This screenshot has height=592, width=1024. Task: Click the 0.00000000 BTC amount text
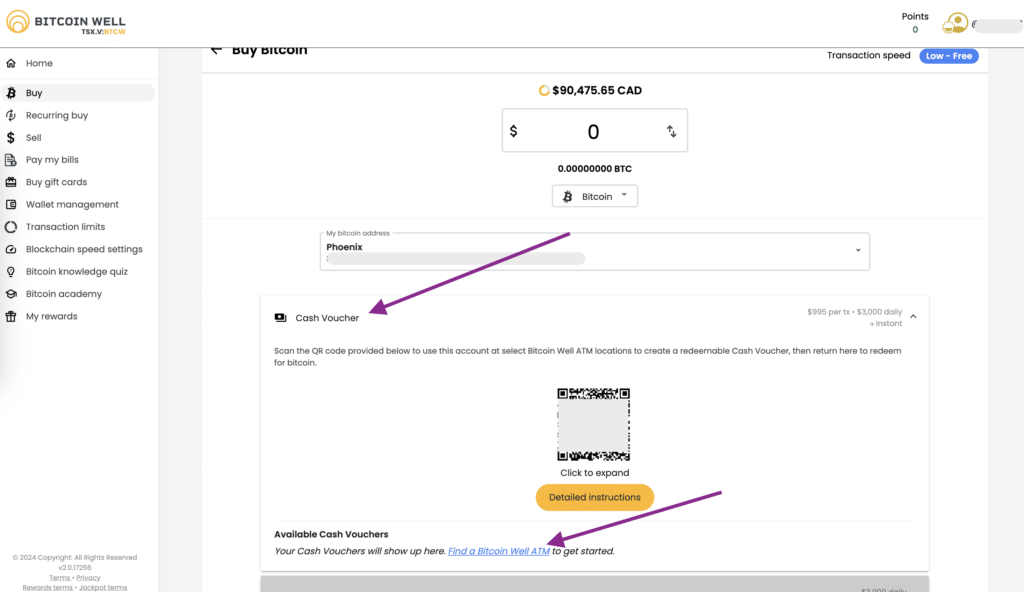pyautogui.click(x=594, y=169)
